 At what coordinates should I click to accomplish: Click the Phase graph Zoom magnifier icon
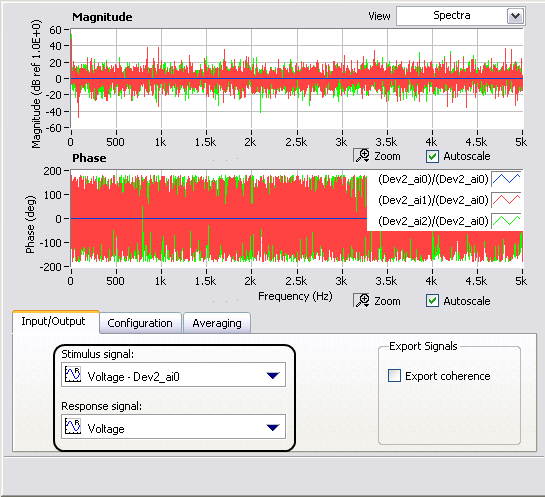coord(361,300)
